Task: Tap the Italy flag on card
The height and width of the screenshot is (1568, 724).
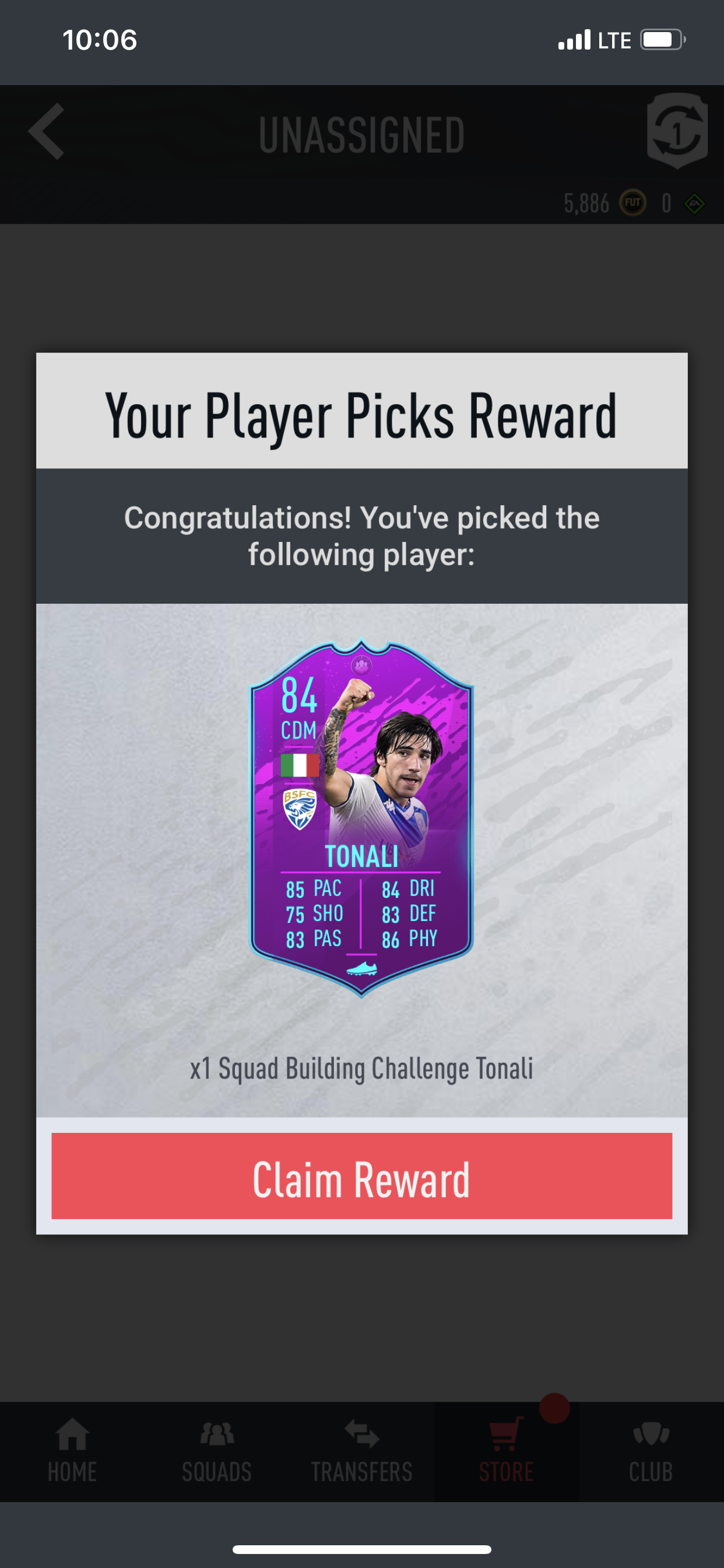Action: point(299,765)
